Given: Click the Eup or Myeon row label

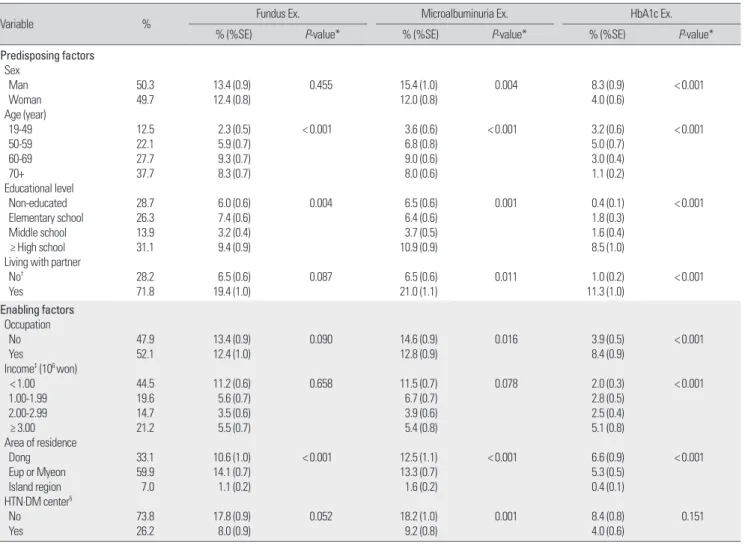Looking at the screenshot, I should [37, 472].
